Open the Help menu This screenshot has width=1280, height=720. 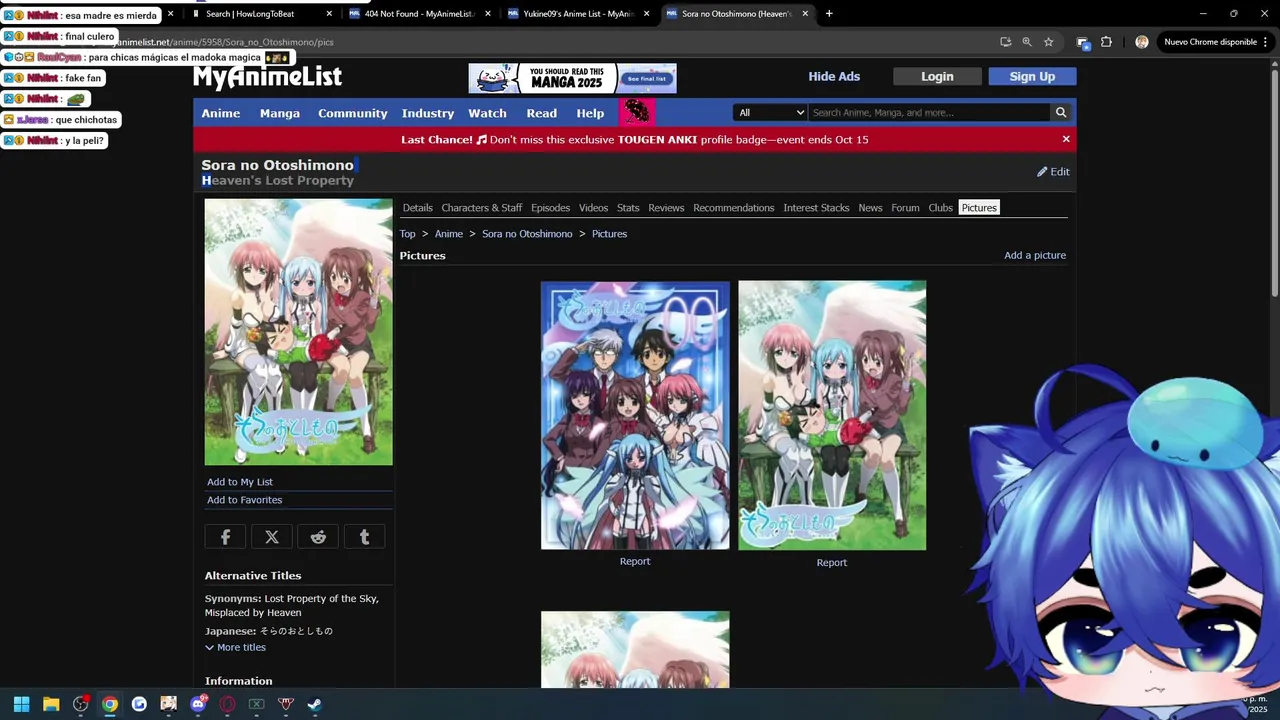pyautogui.click(x=590, y=113)
